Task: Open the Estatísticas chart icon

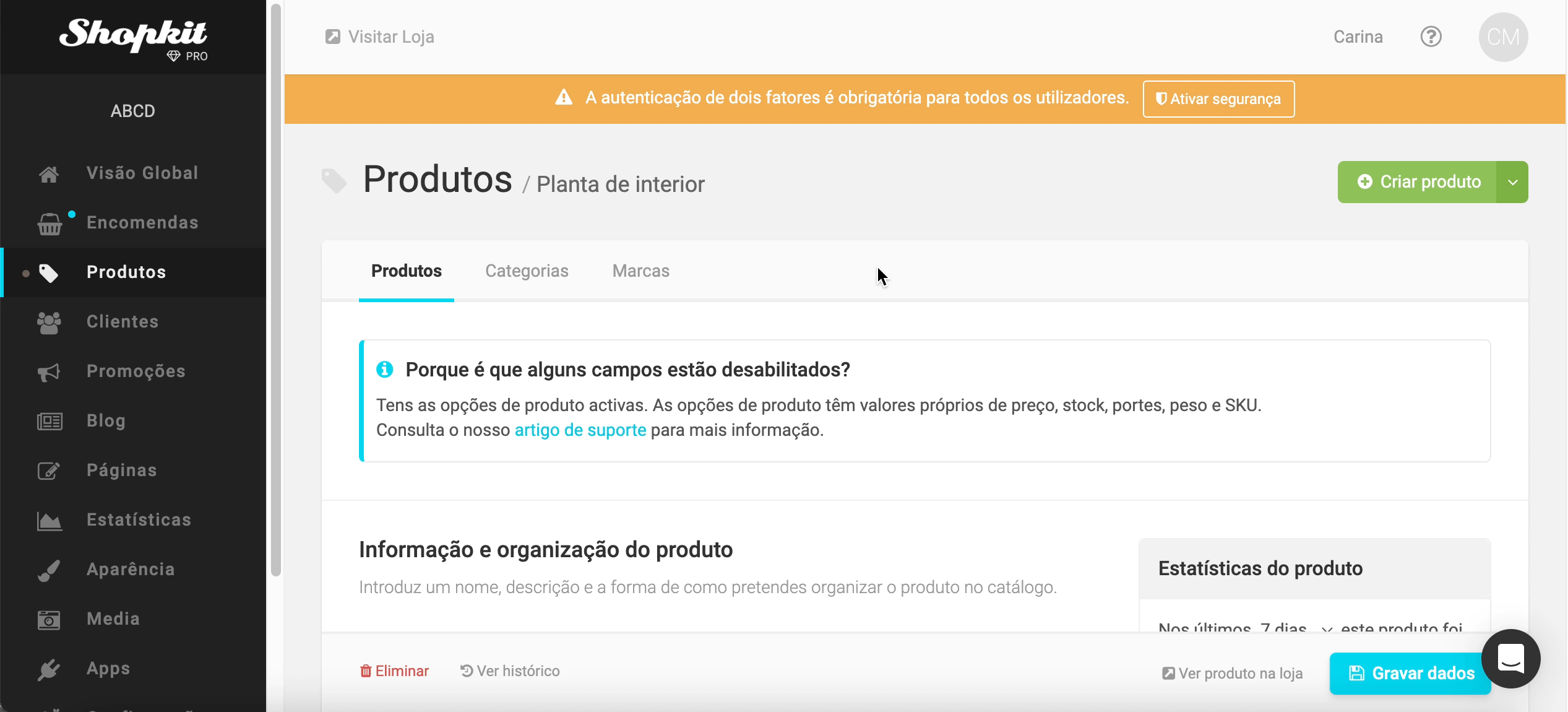Action: 49,521
